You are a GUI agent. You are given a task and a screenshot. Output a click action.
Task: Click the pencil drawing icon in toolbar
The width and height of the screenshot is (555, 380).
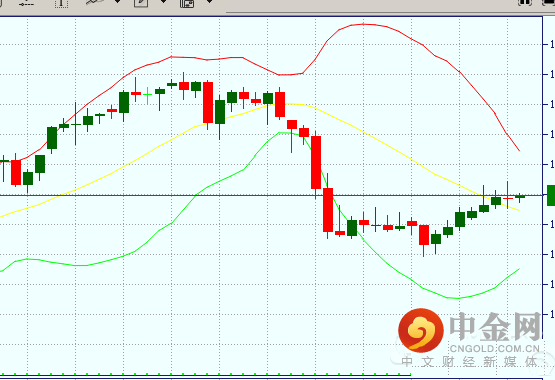coord(141,3)
